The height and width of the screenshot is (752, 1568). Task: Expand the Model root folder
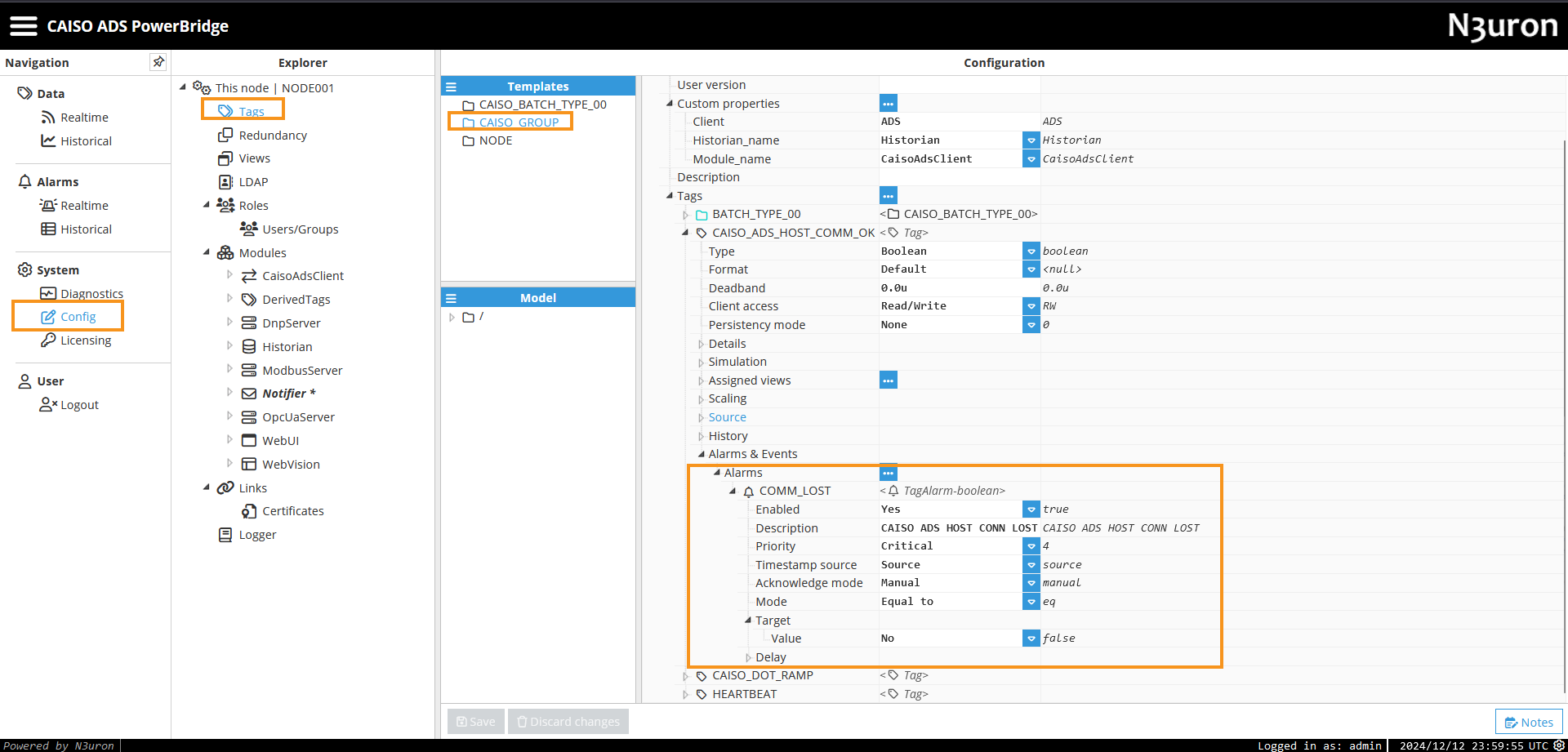pyautogui.click(x=452, y=317)
